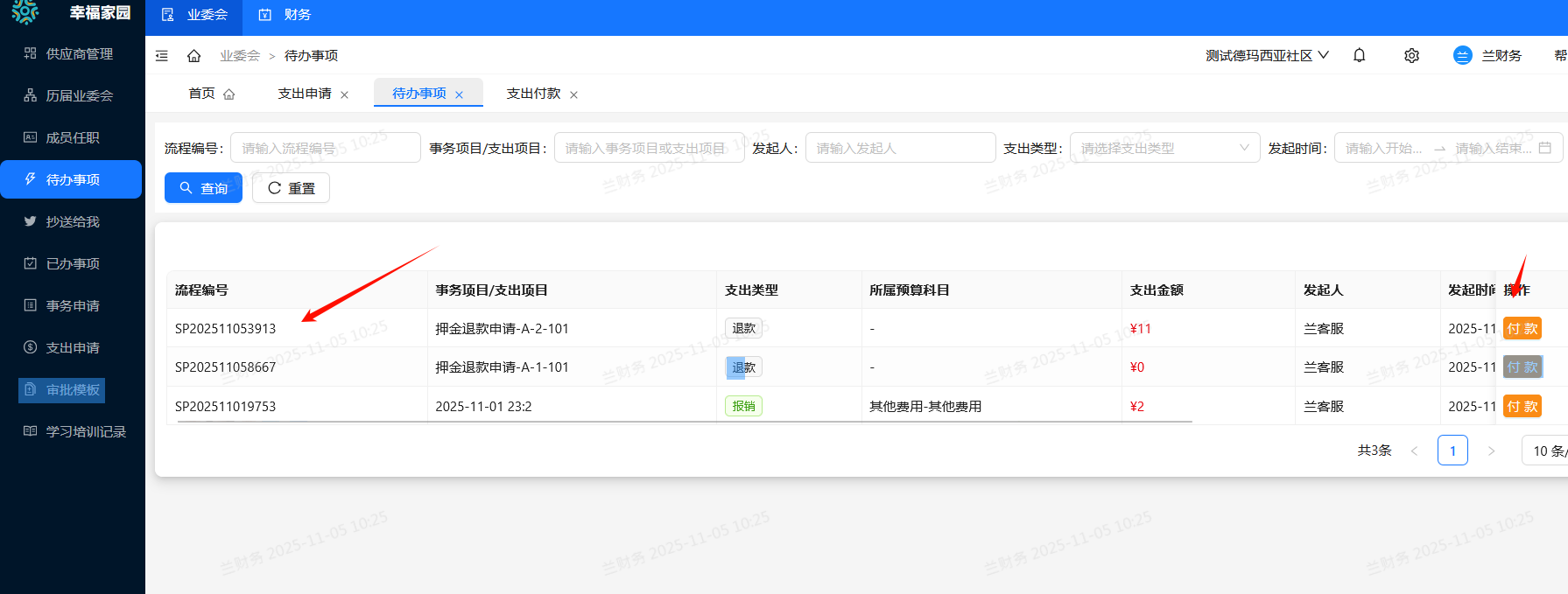1568x594 pixels.
Task: Click the 已办事项 checkmark icon
Action: click(30, 263)
